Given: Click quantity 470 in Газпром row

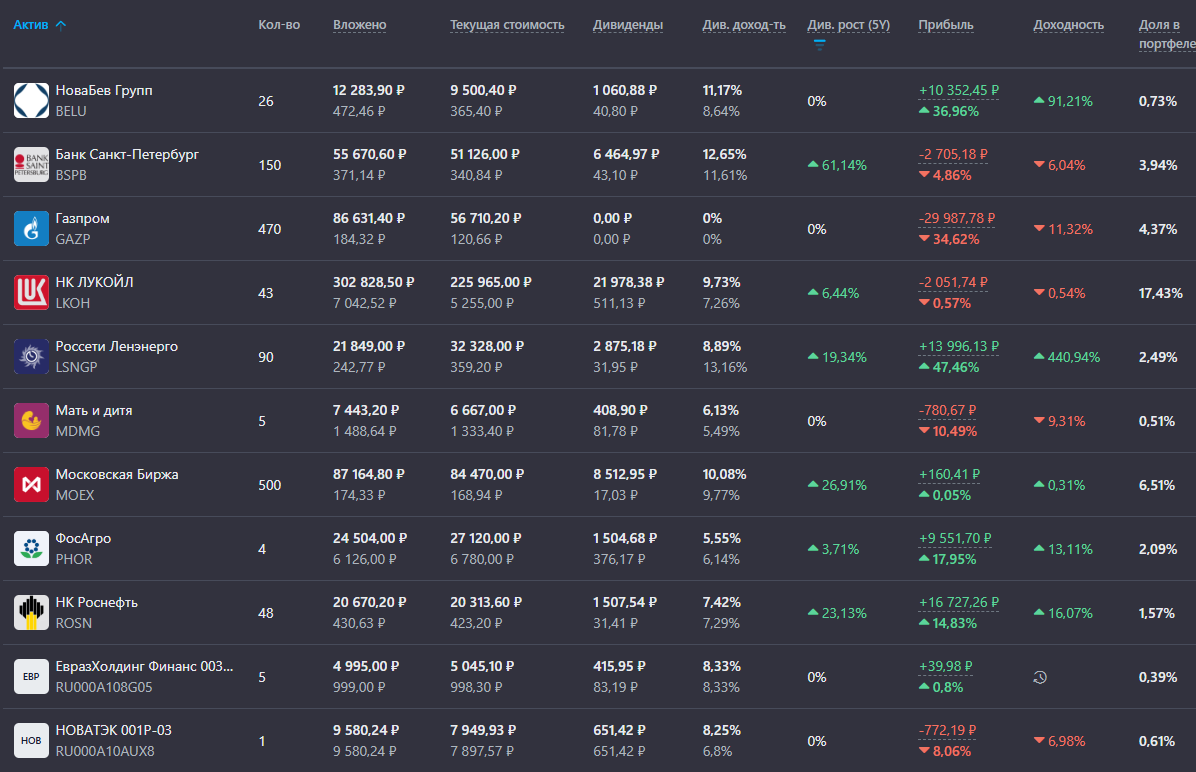Looking at the screenshot, I should point(269,229).
